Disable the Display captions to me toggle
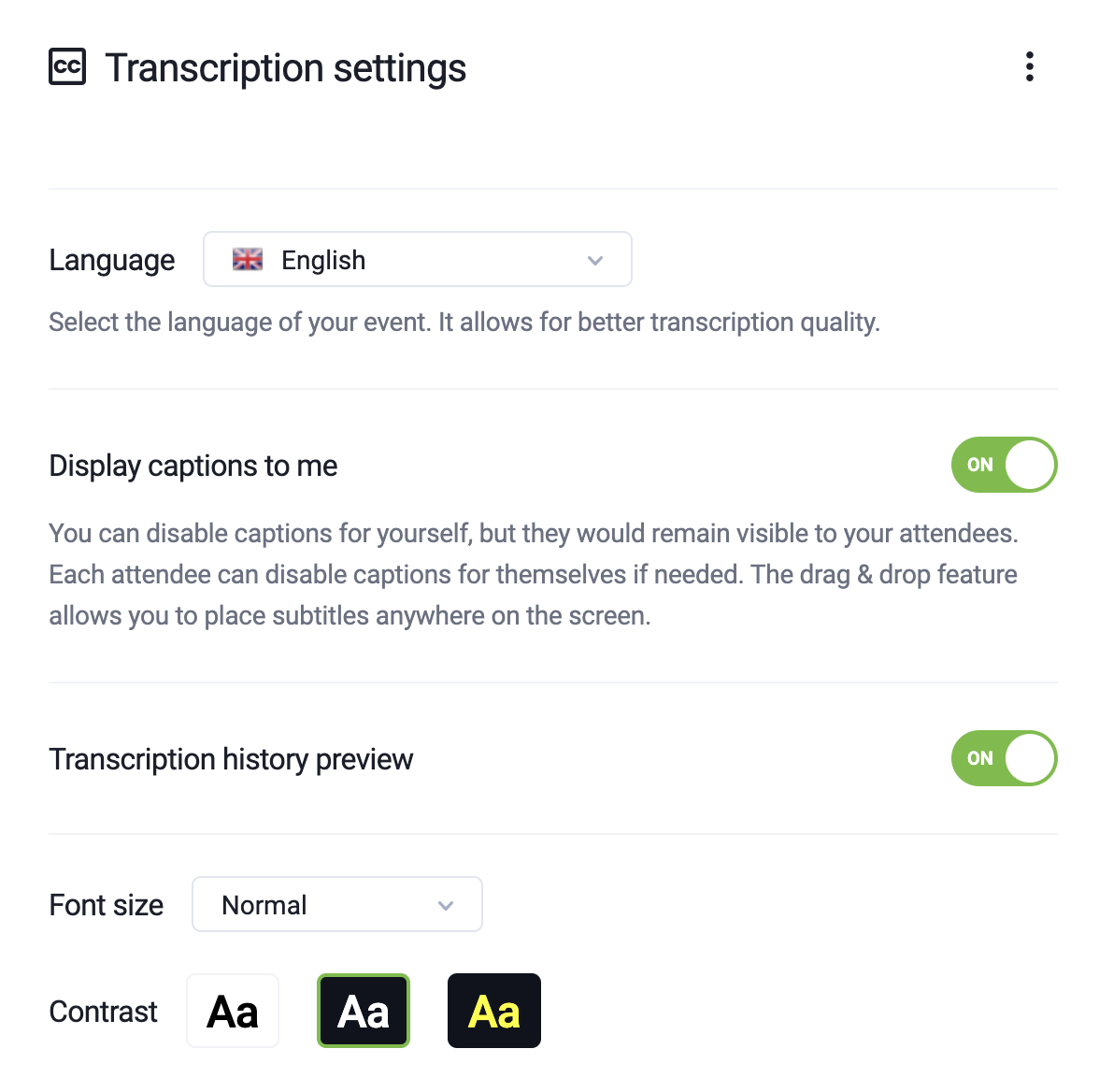Image resolution: width=1099 pixels, height=1092 pixels. point(1004,465)
